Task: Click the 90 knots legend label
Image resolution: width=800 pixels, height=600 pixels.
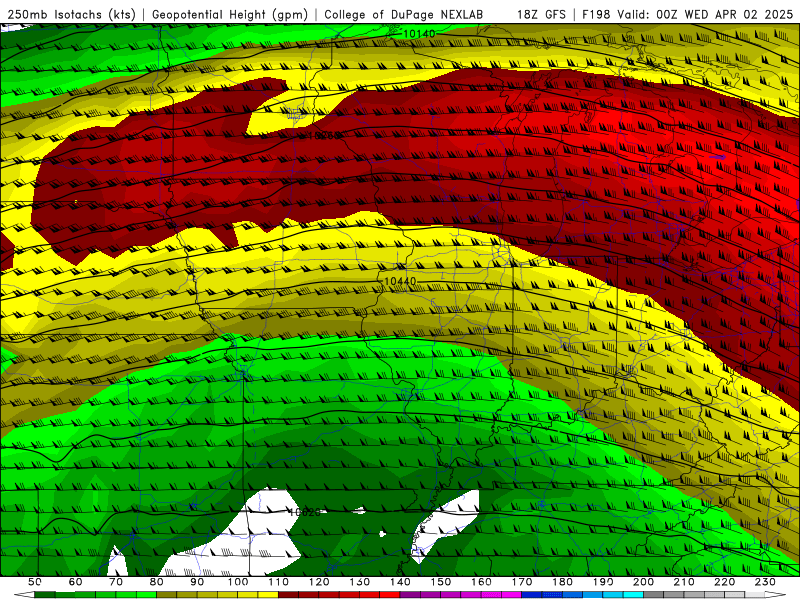Action: pyautogui.click(x=197, y=582)
